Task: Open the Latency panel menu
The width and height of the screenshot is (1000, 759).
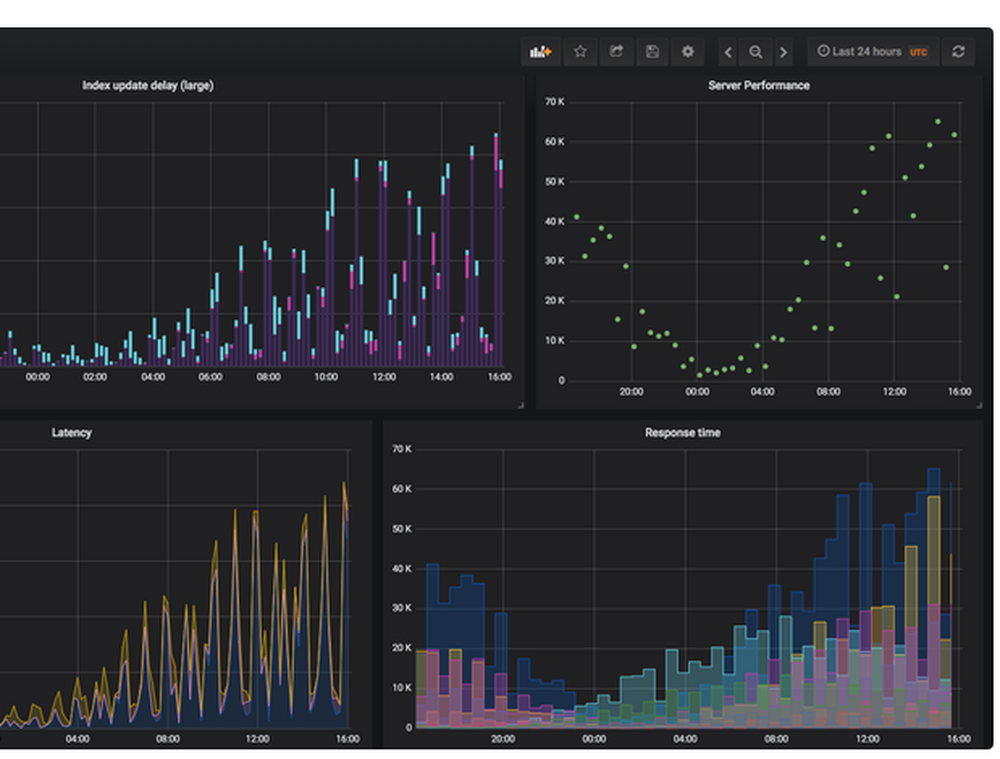Action: coord(71,432)
